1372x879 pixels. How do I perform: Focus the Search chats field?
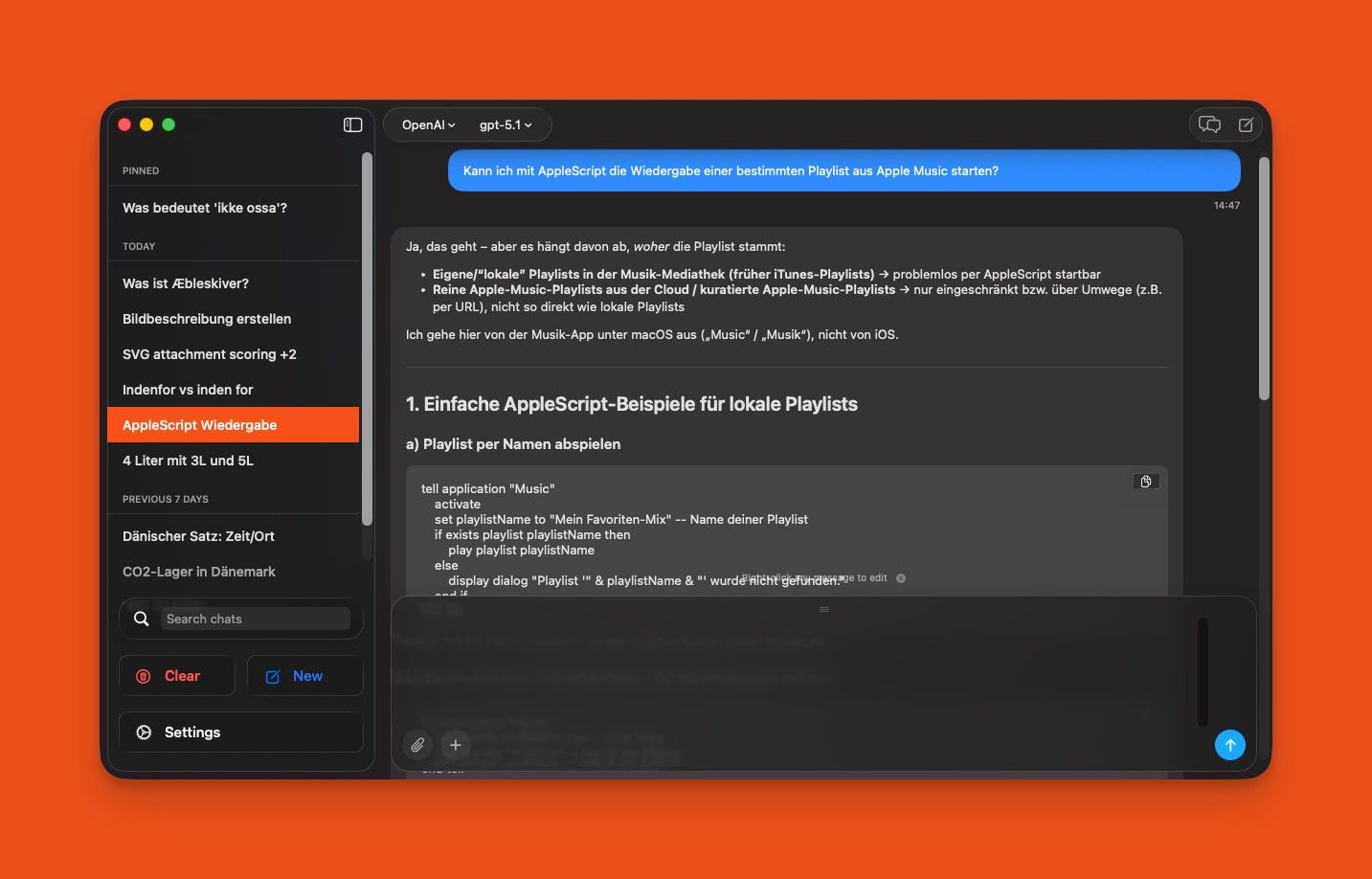(x=255, y=620)
